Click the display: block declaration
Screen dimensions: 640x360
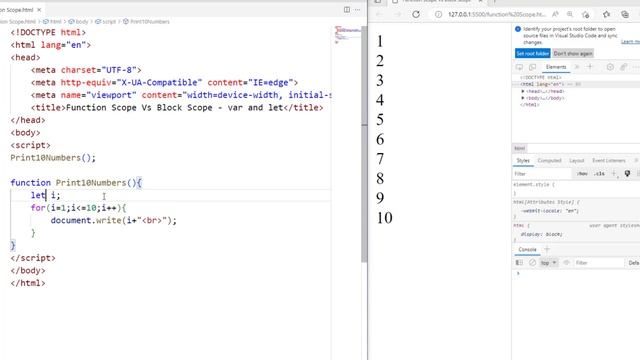pos(542,234)
